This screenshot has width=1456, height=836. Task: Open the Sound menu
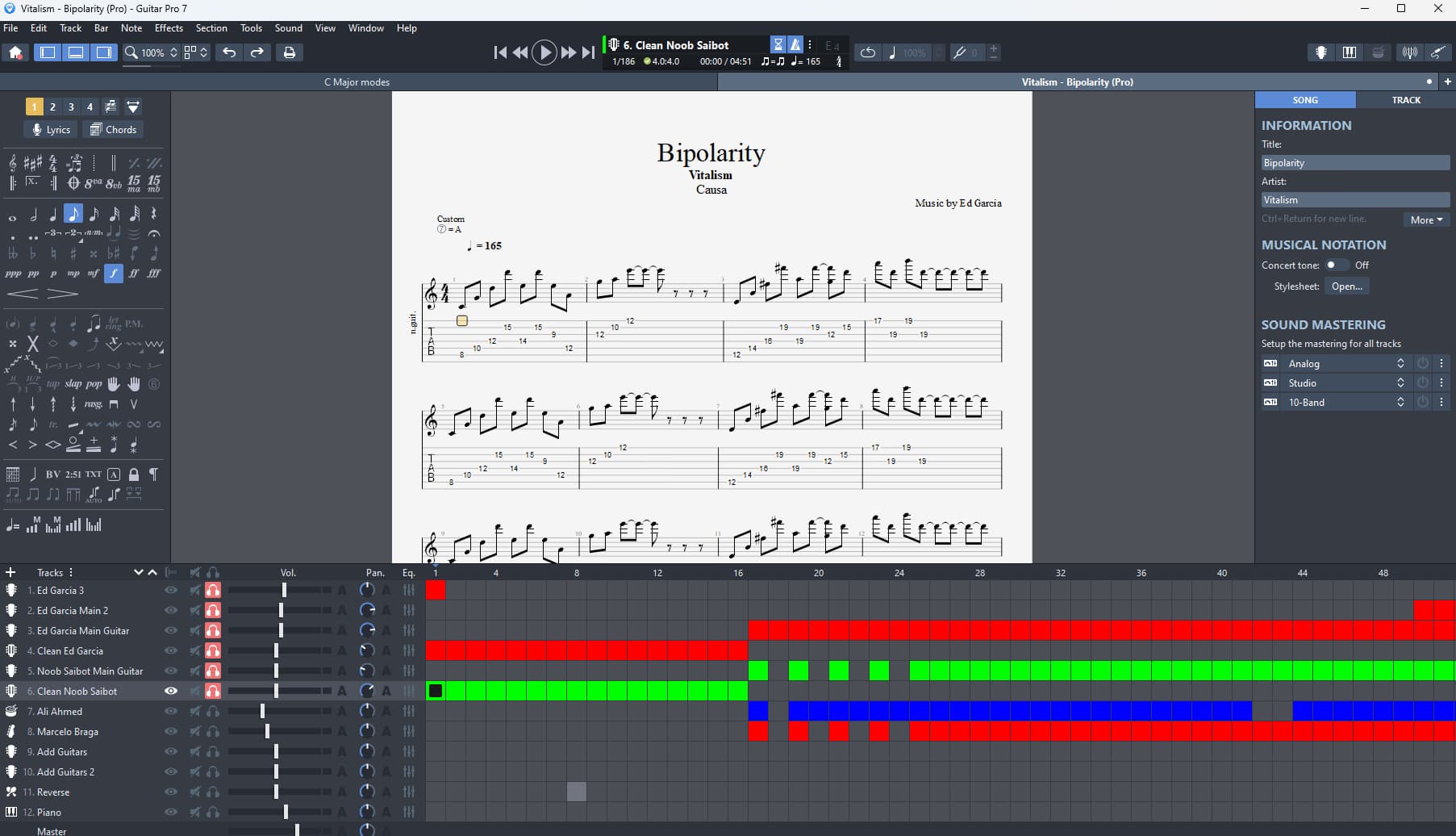289,28
